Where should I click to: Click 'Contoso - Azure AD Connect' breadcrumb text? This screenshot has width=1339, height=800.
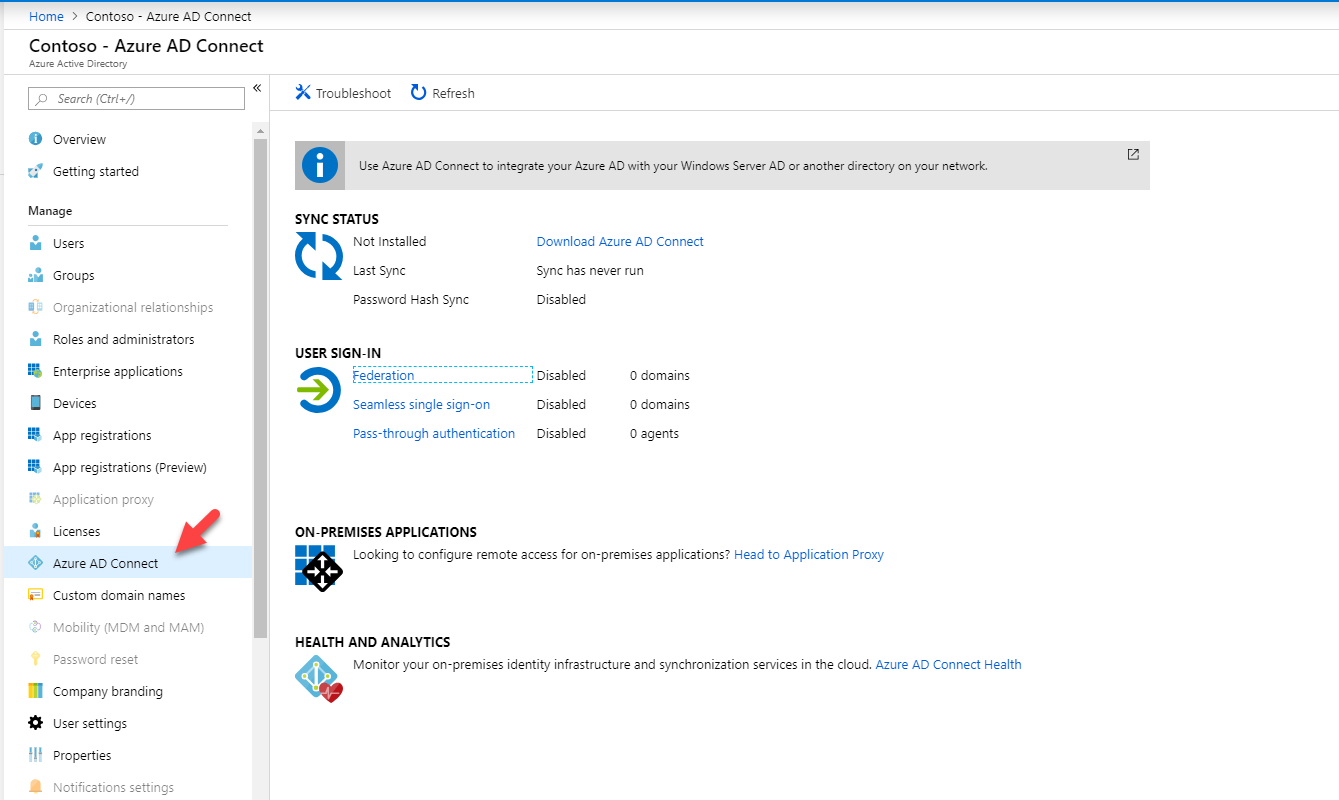pos(169,16)
